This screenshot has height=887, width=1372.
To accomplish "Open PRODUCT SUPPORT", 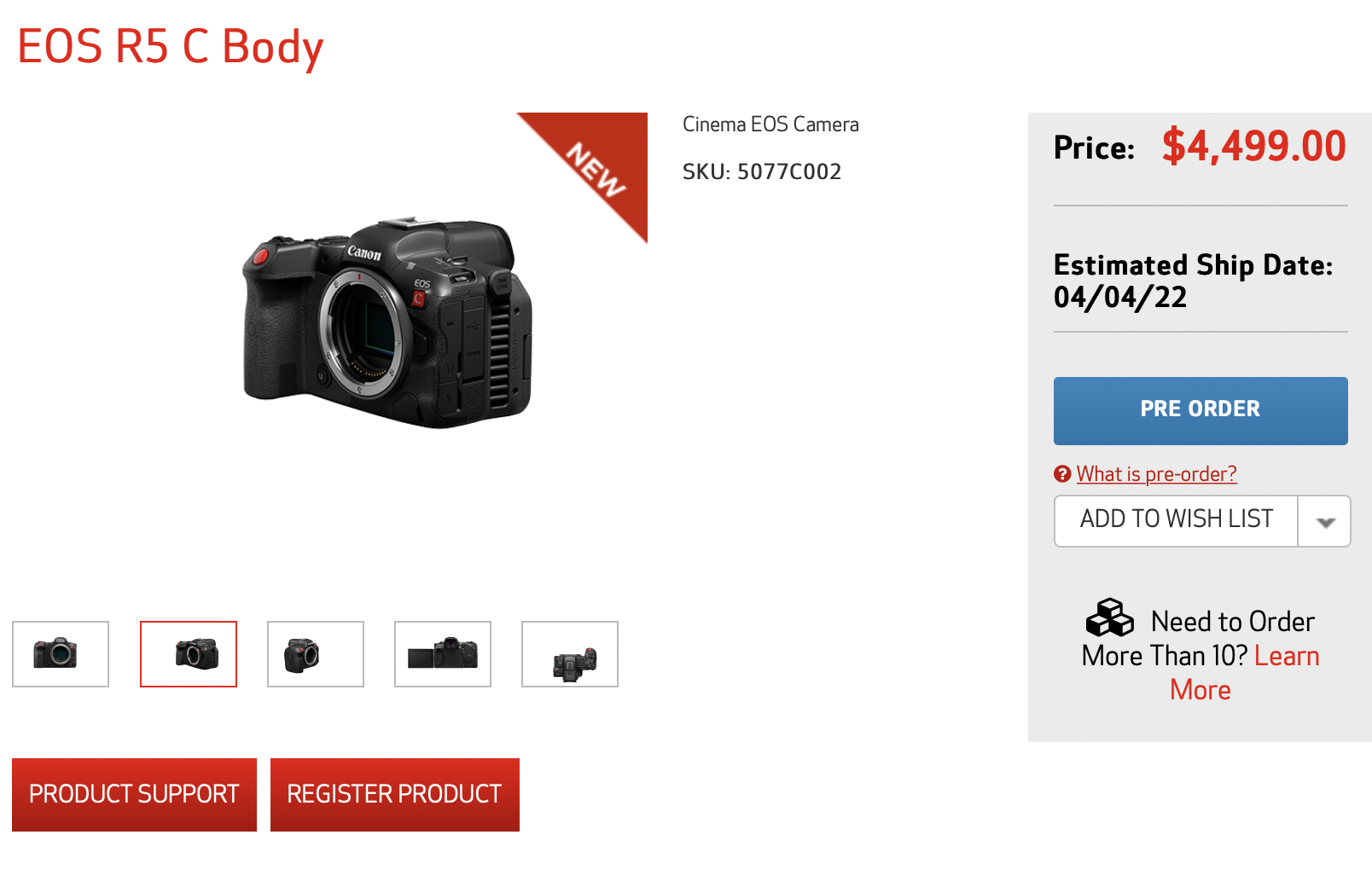I will point(134,794).
